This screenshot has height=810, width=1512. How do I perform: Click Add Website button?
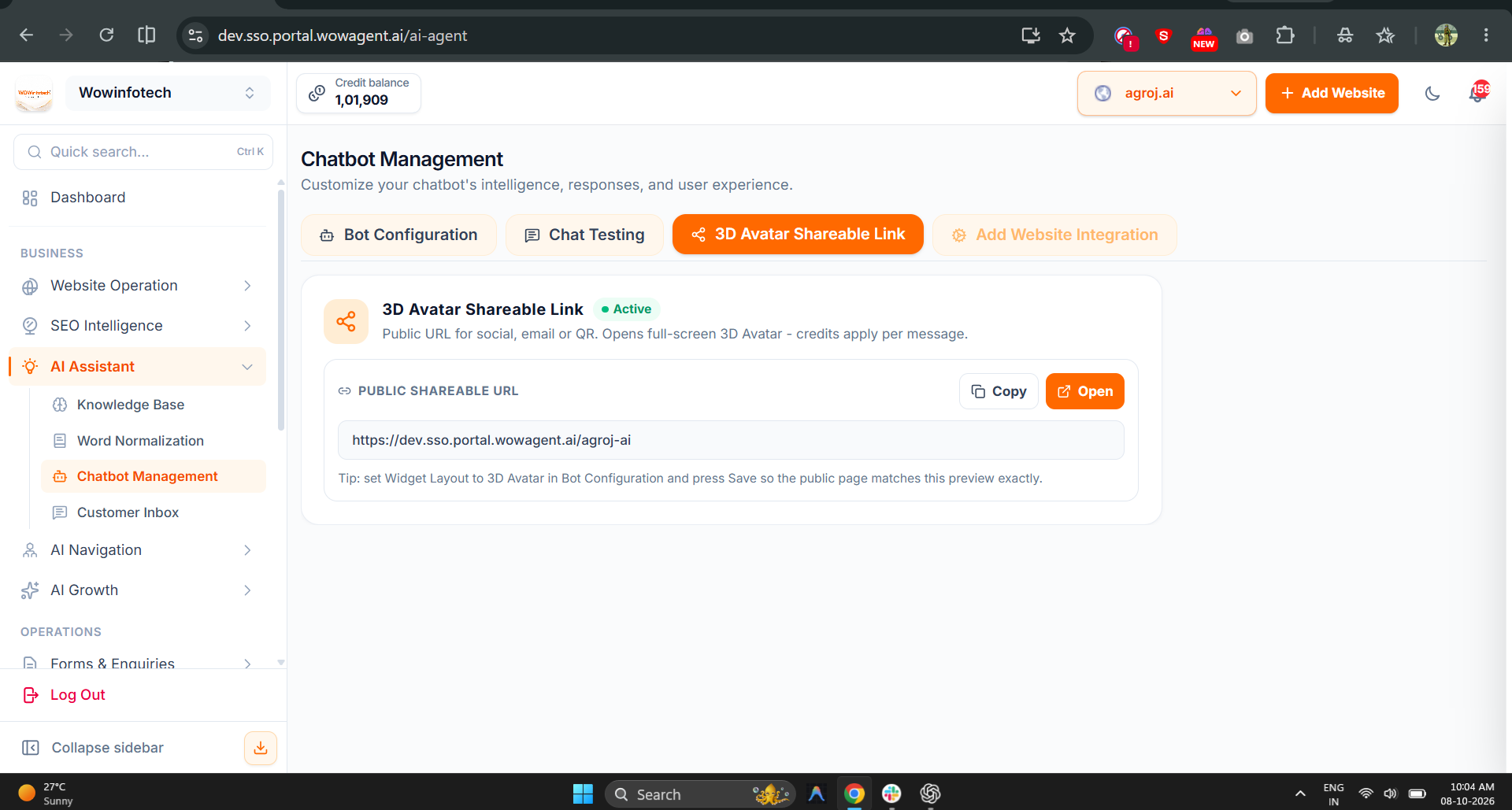click(1332, 93)
